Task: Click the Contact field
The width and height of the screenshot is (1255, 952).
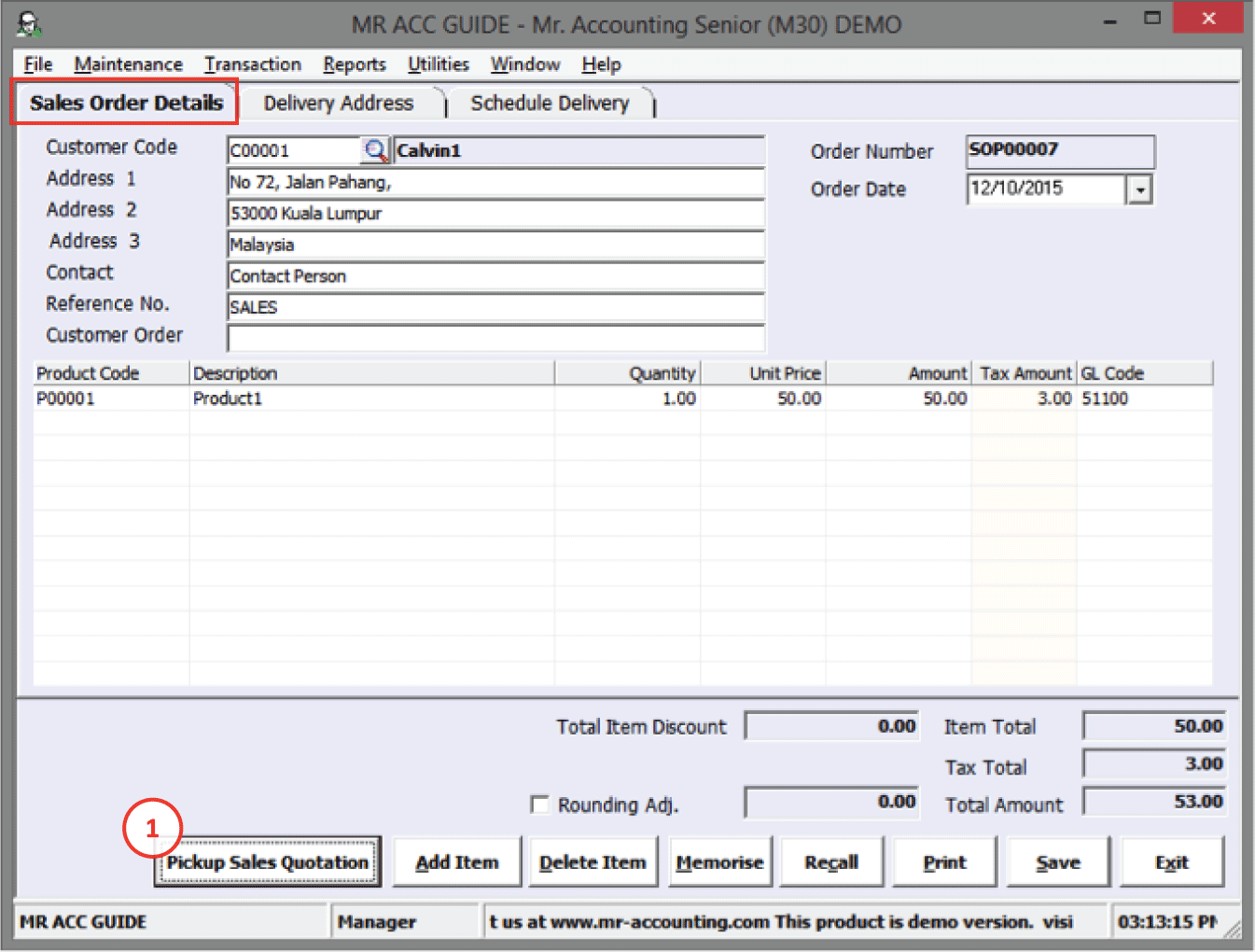Action: click(495, 276)
